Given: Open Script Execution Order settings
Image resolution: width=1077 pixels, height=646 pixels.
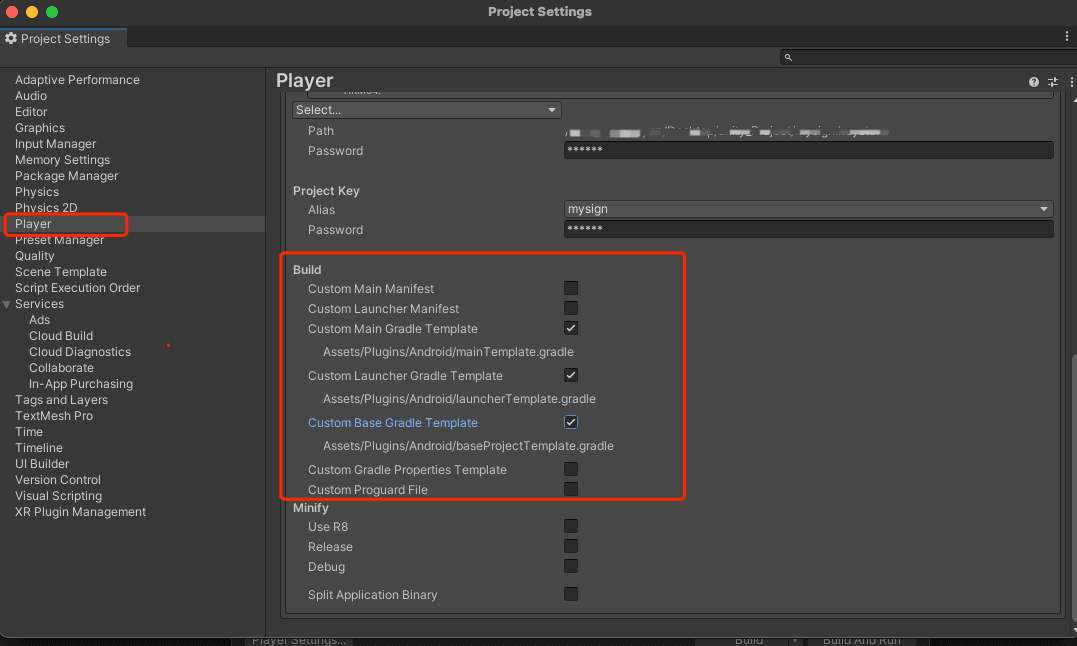Looking at the screenshot, I should point(78,288).
